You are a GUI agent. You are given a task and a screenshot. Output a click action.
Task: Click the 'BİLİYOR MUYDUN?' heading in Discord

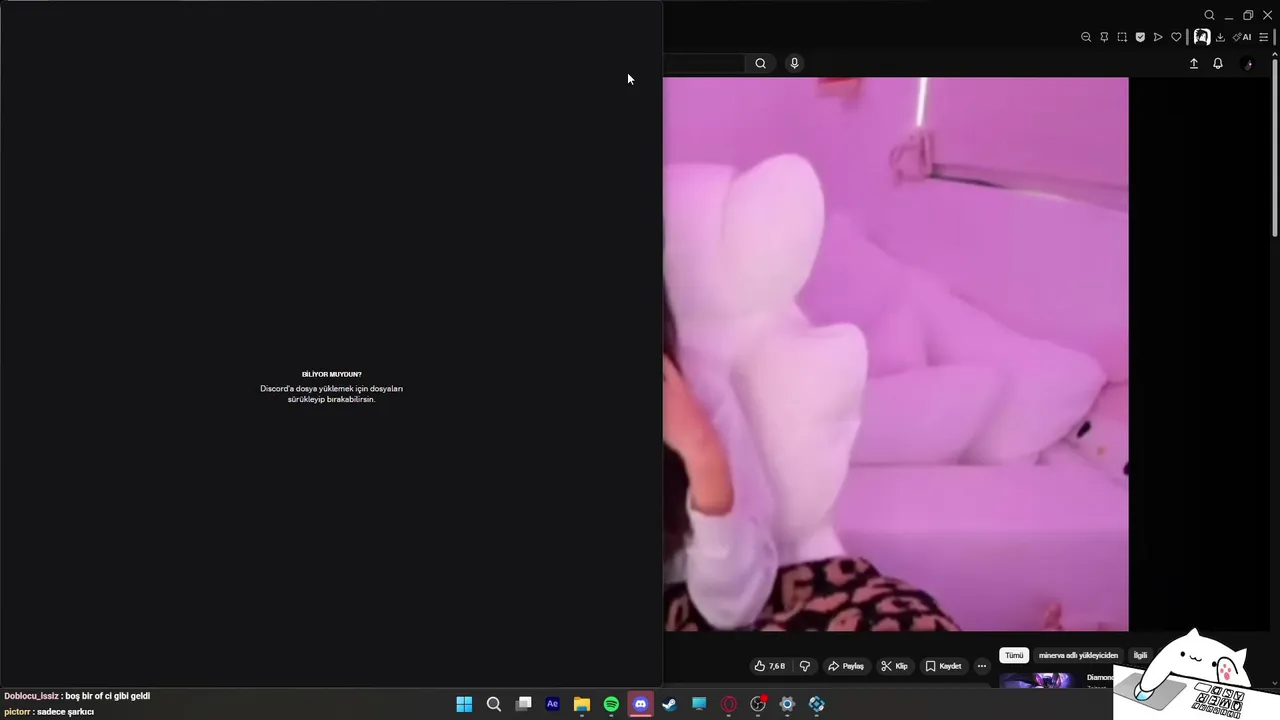(332, 374)
